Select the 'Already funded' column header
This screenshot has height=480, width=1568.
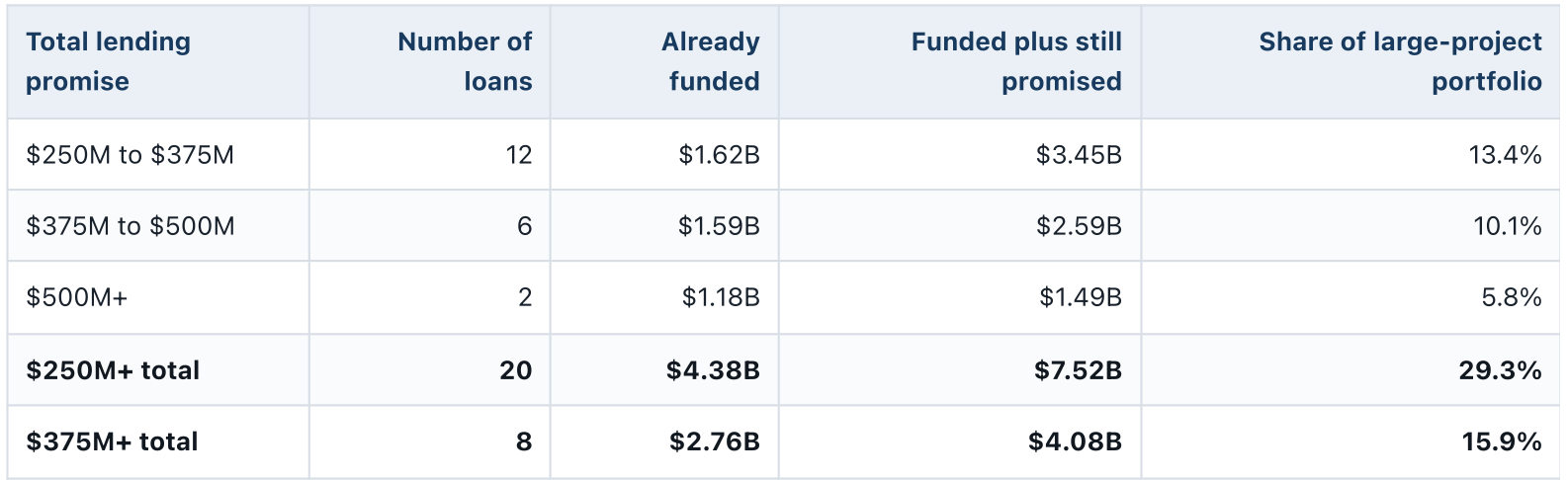[711, 61]
